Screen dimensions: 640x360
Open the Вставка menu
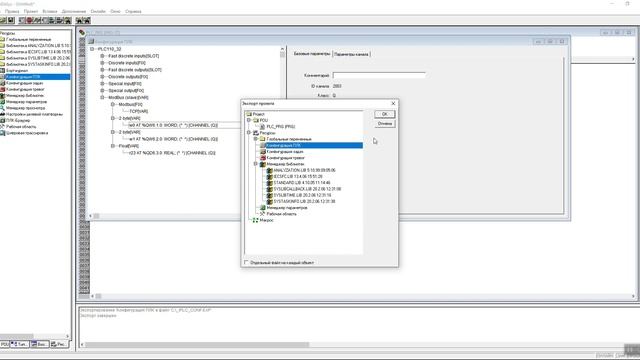point(50,11)
